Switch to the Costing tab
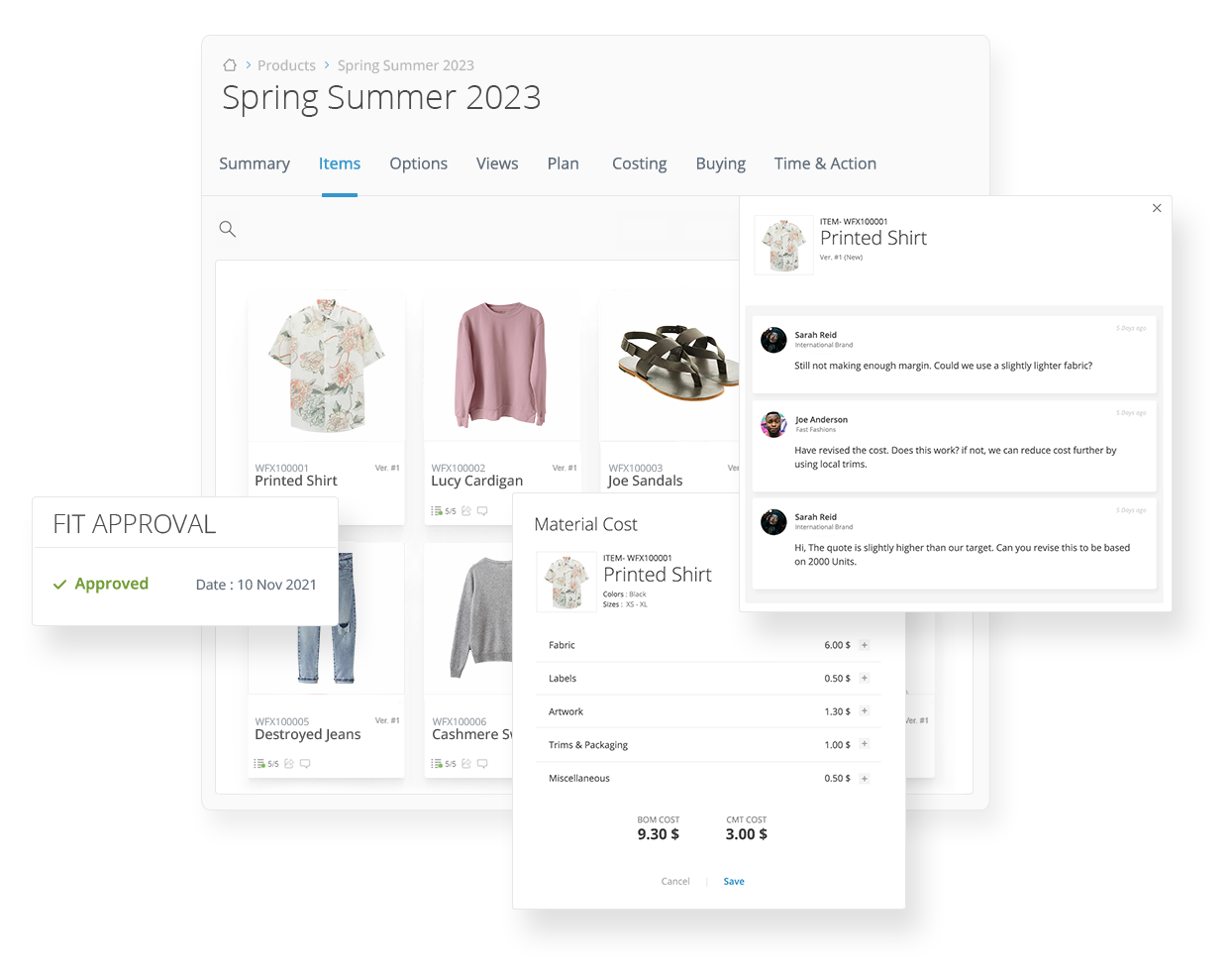This screenshot has height=971, width=1232. 640,163
